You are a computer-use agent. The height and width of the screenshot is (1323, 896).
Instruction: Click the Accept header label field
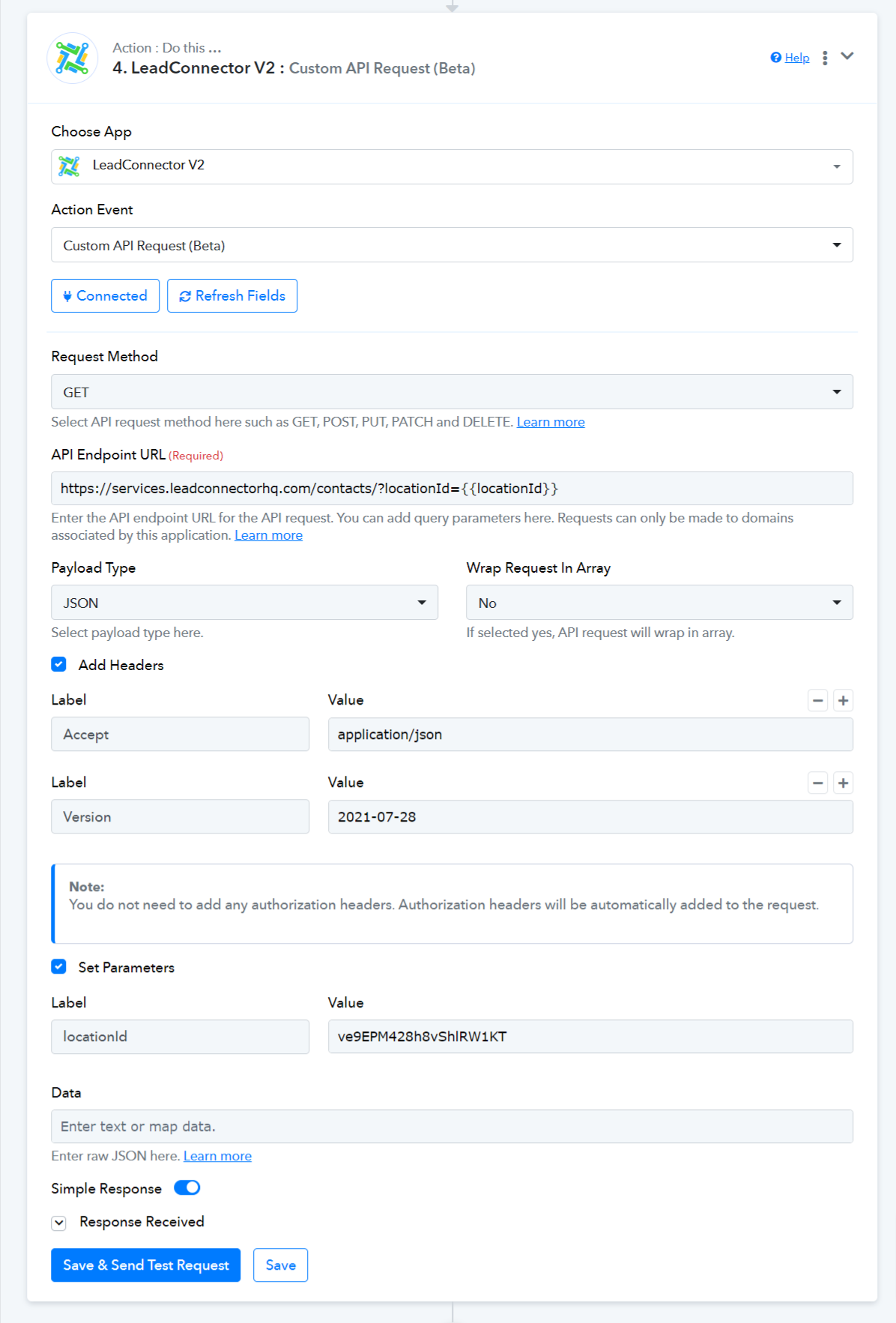coord(180,734)
